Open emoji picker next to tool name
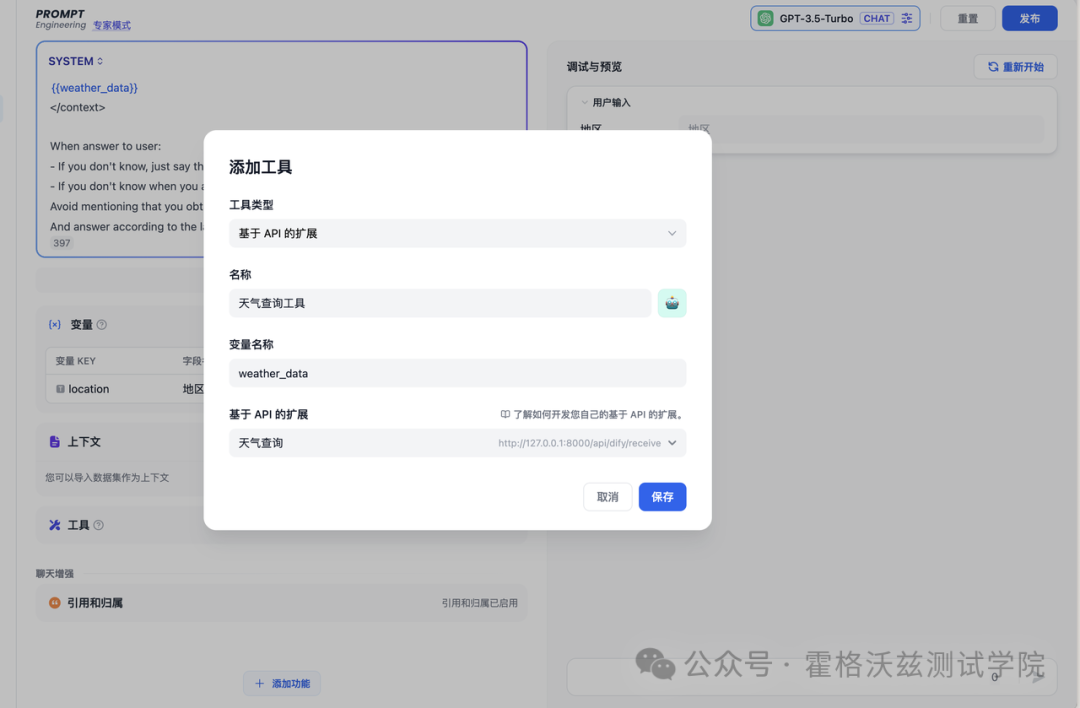Screen dimensions: 1080x708 click(671, 302)
